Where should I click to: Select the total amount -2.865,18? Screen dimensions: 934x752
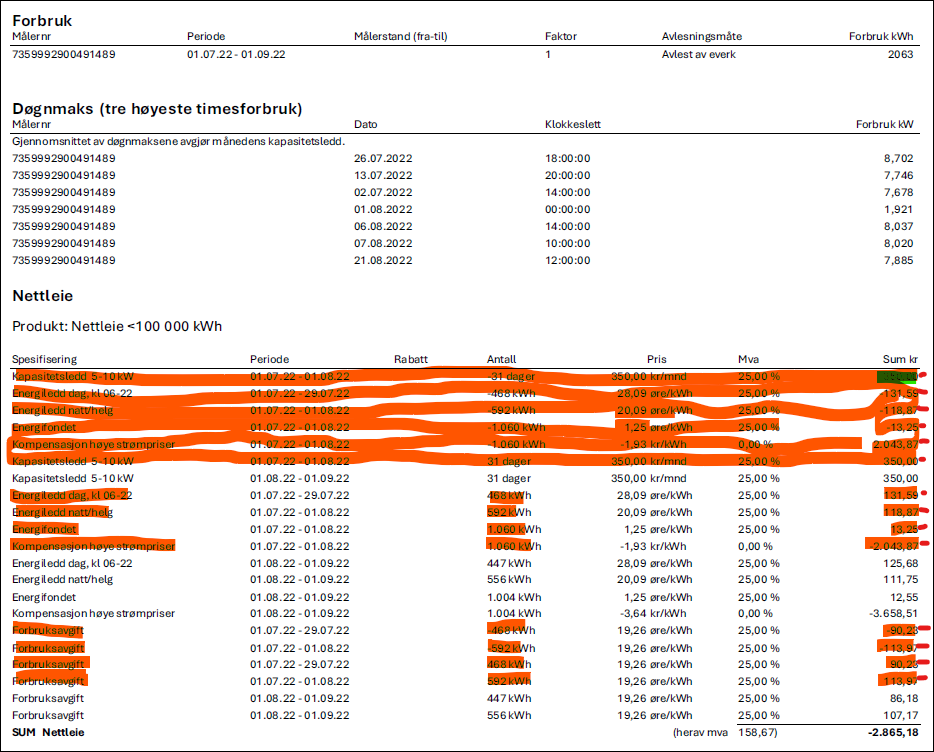tap(892, 733)
